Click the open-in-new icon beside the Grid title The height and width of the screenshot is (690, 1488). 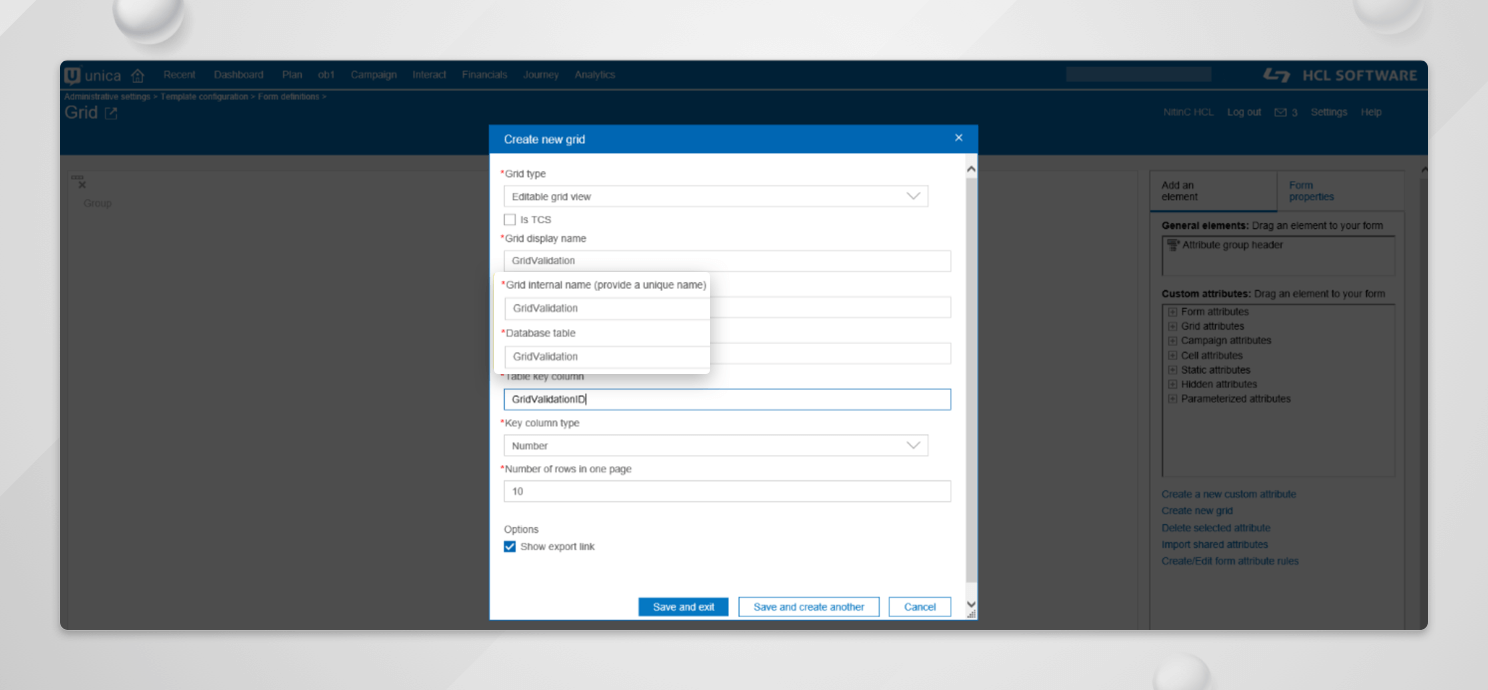110,112
